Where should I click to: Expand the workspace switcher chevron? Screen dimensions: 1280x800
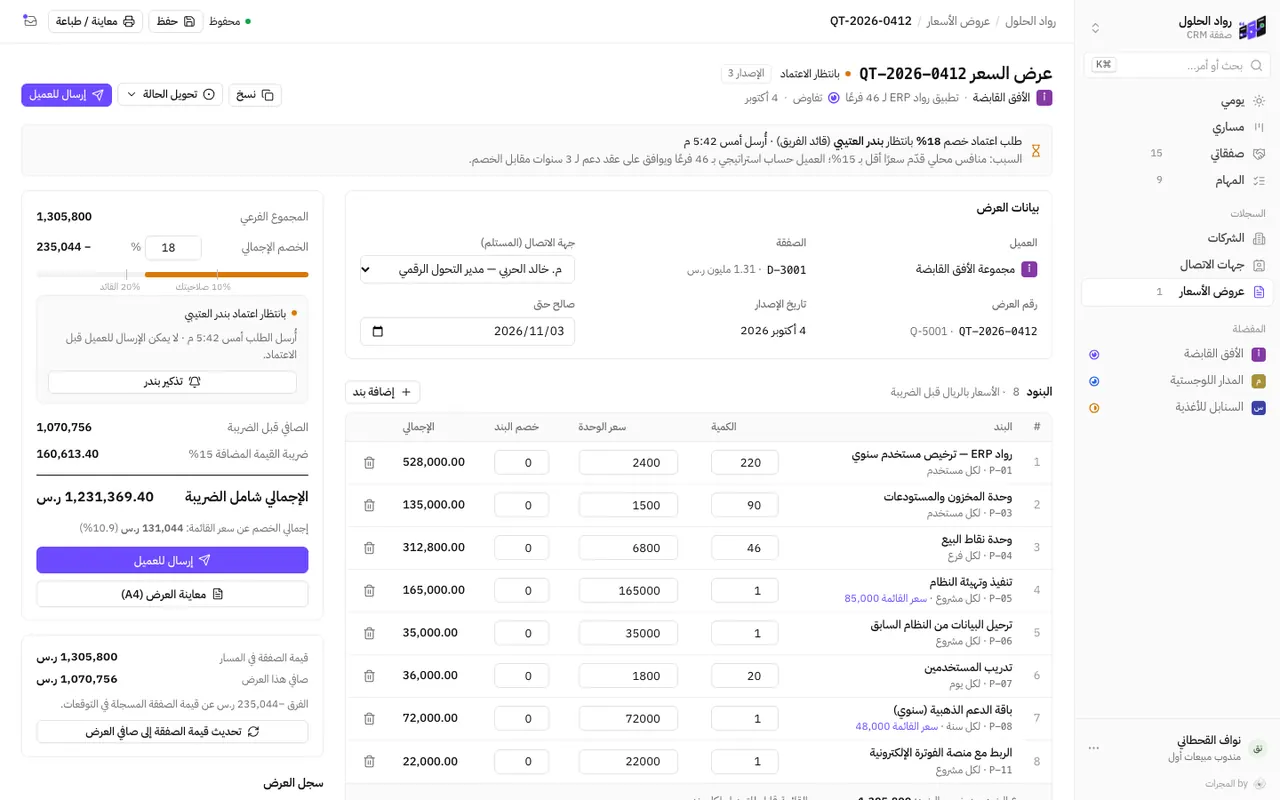pyautogui.click(x=1095, y=28)
